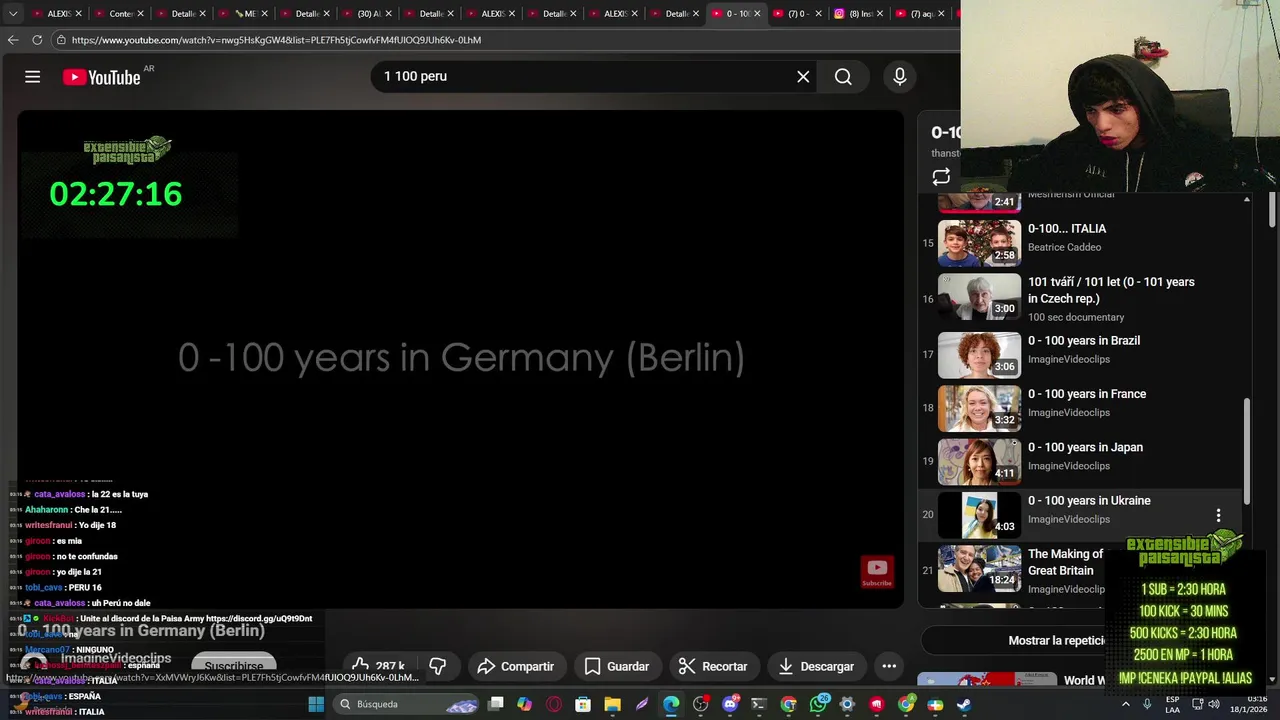Switch to the (30) AL browser tab
The width and height of the screenshot is (1280, 720).
[369, 13]
